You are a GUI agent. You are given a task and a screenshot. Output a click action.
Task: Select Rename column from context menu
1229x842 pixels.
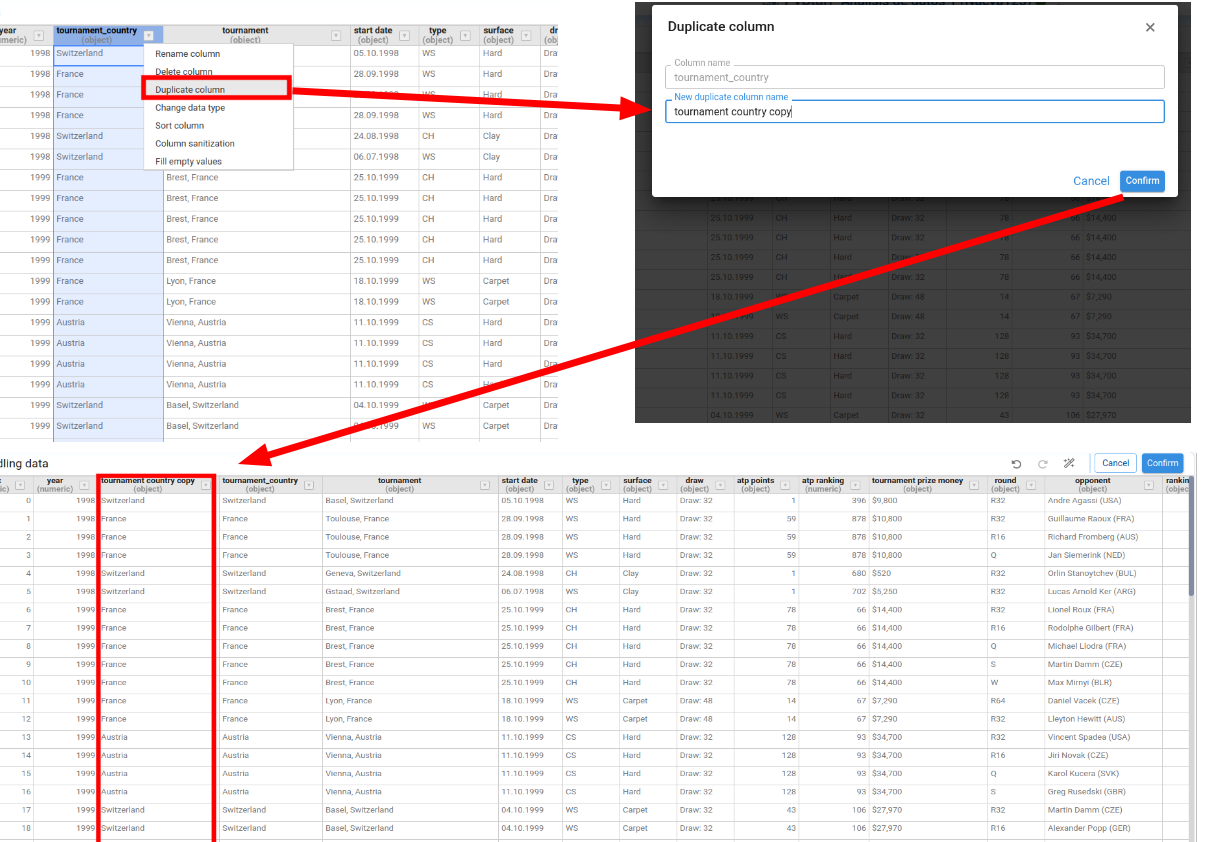point(188,54)
